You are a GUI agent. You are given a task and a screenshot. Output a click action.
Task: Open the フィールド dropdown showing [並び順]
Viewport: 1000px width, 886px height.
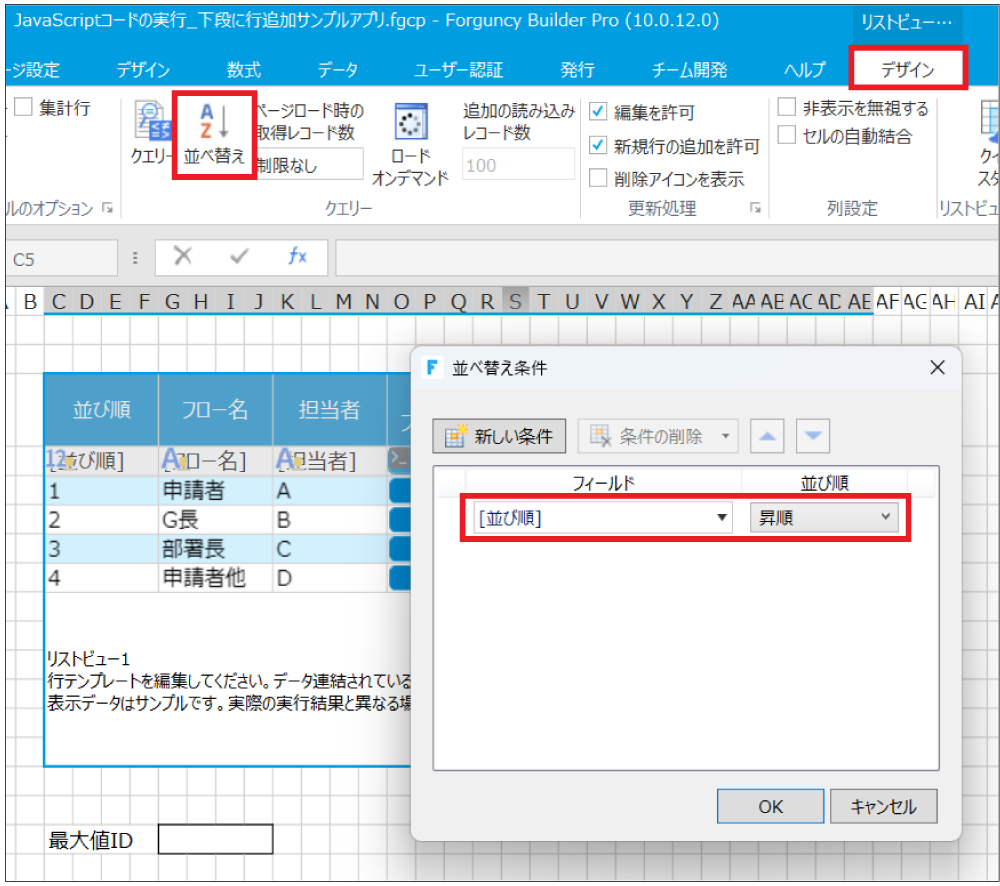coord(722,517)
